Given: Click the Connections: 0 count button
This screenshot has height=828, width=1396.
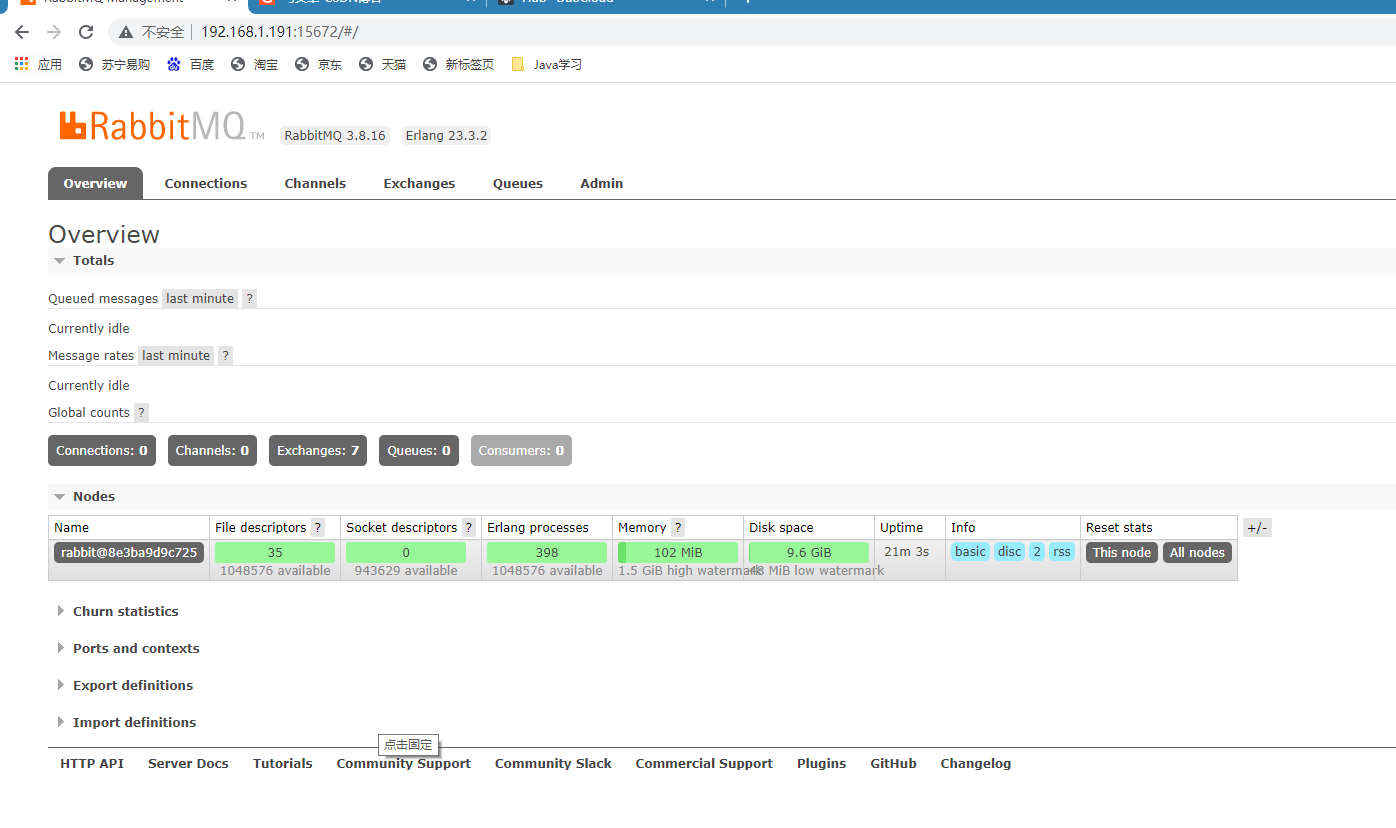Looking at the screenshot, I should [102, 450].
